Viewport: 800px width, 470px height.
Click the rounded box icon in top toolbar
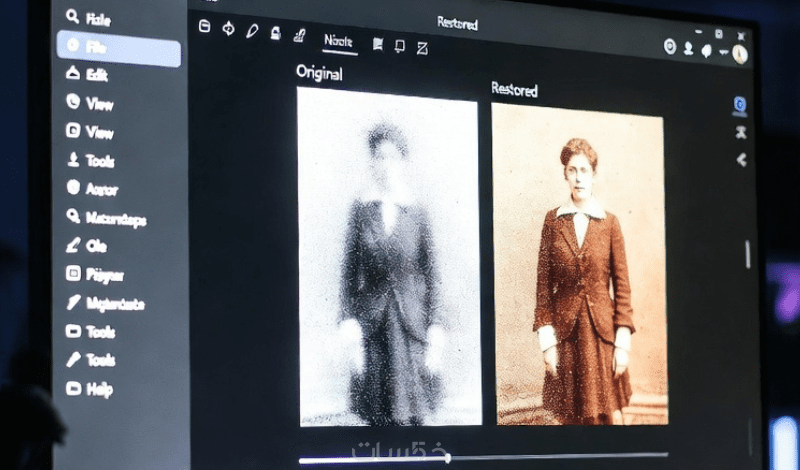point(205,27)
